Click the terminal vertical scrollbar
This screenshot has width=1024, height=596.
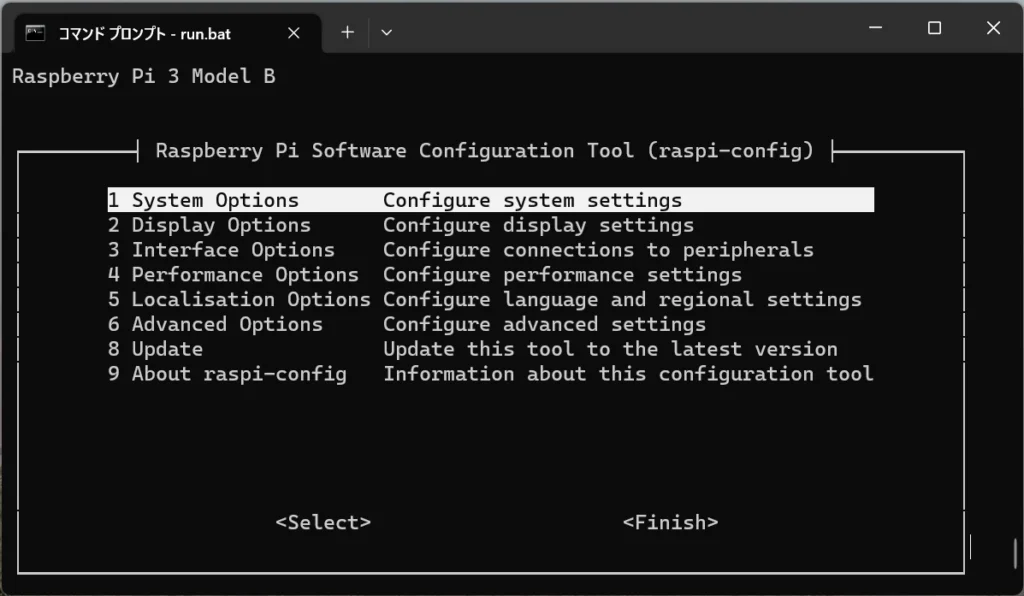[x=1016, y=552]
